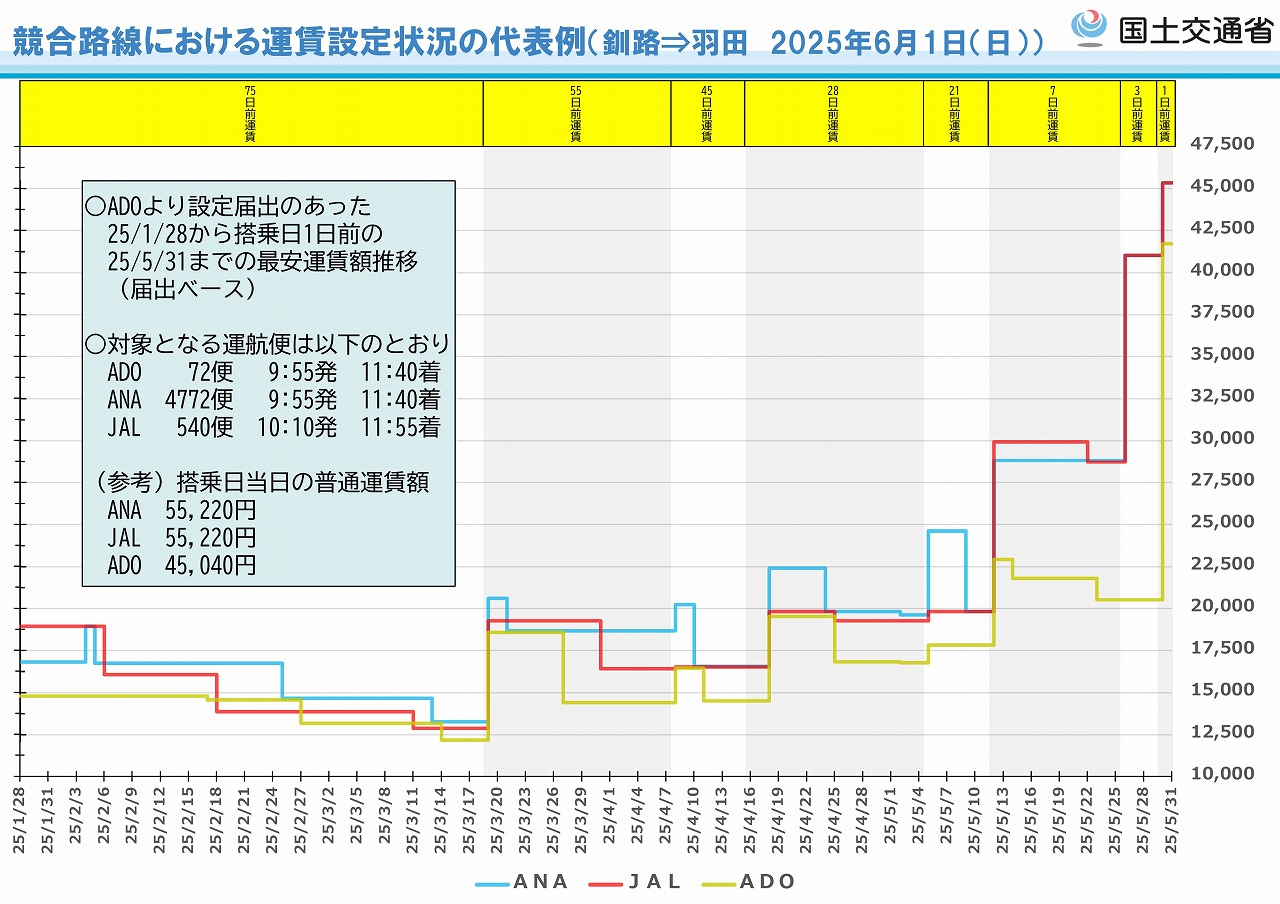Screen dimensions: 1280x904
Task: Click the 45,000 y-axis label
Action: click(1222, 186)
